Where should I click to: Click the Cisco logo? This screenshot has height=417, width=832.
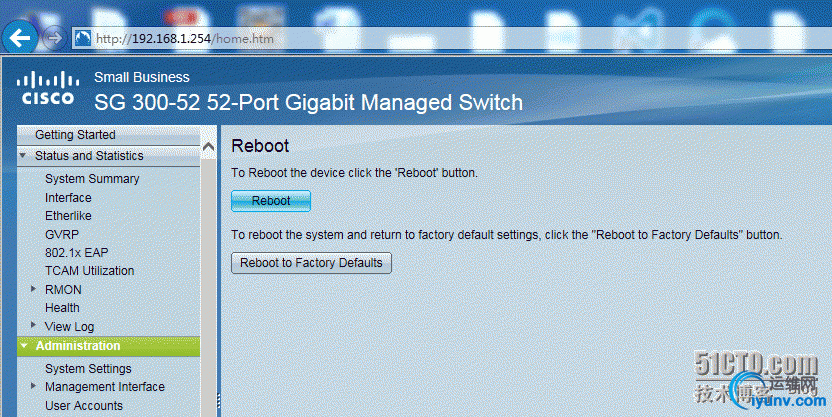click(x=48, y=88)
